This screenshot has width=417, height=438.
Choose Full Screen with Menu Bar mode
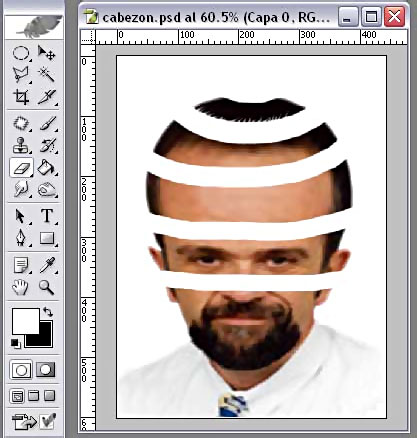pos(33,396)
